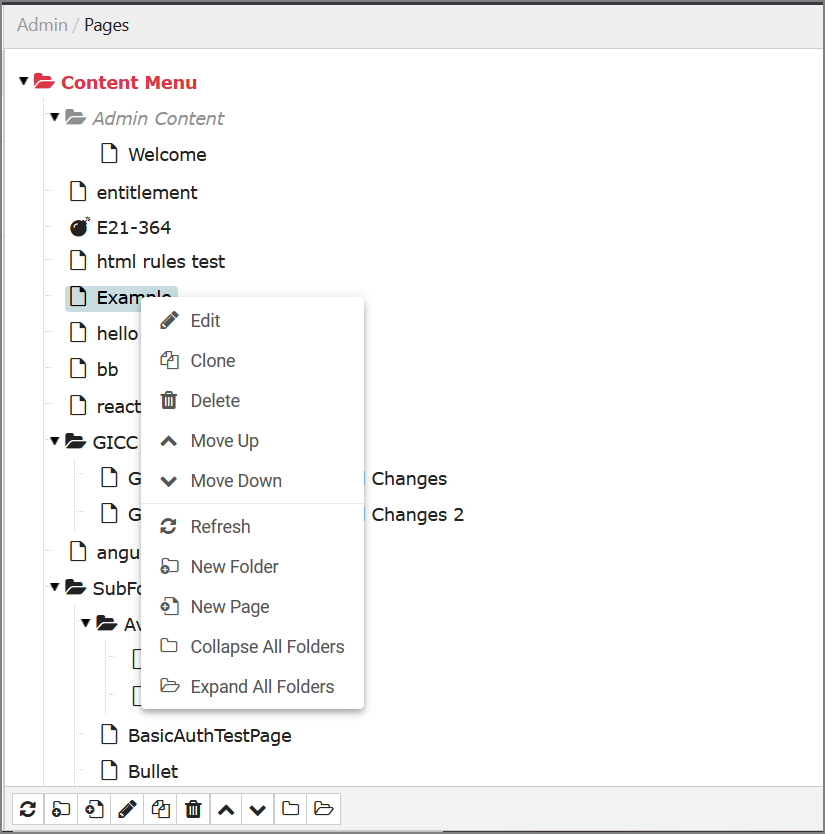Click the Clone icon in the bottom toolbar
The width and height of the screenshot is (825, 834).
coord(160,809)
